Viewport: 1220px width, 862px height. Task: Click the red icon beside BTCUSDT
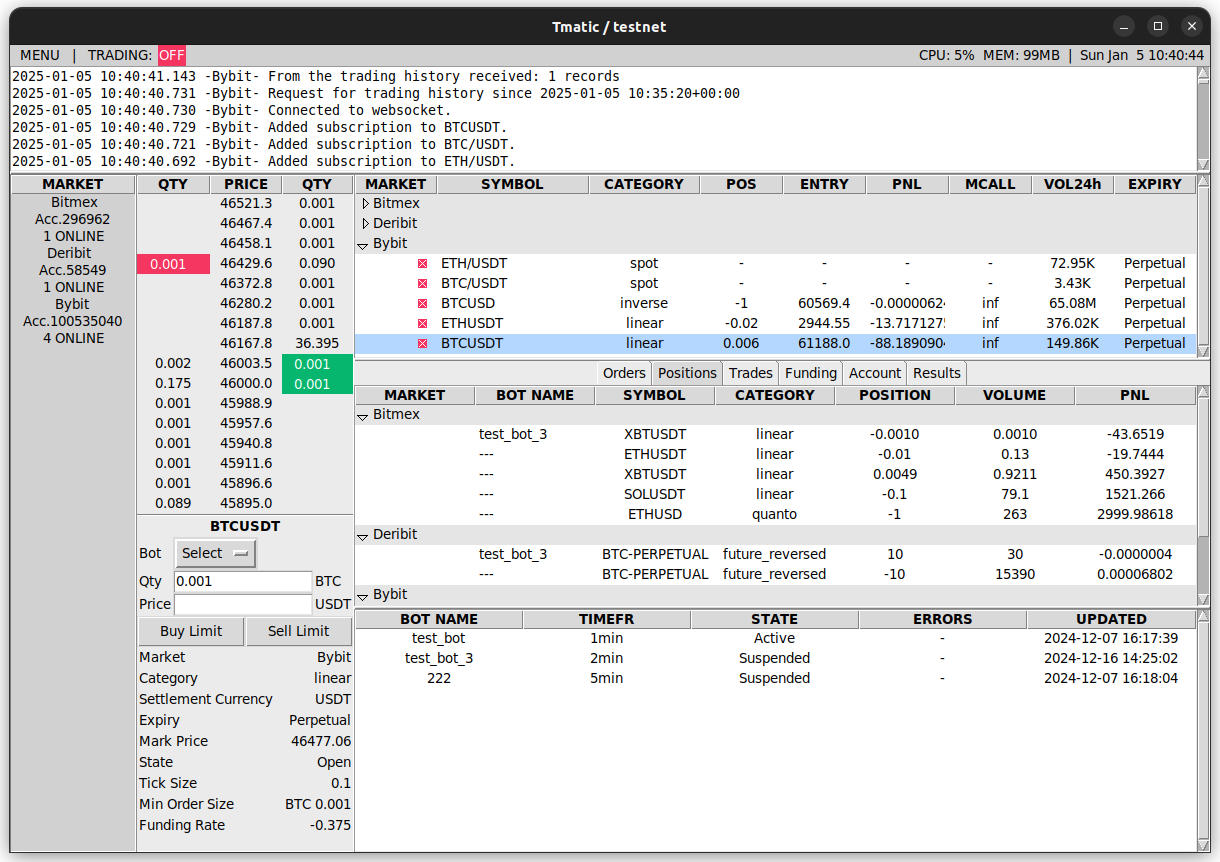click(x=422, y=344)
